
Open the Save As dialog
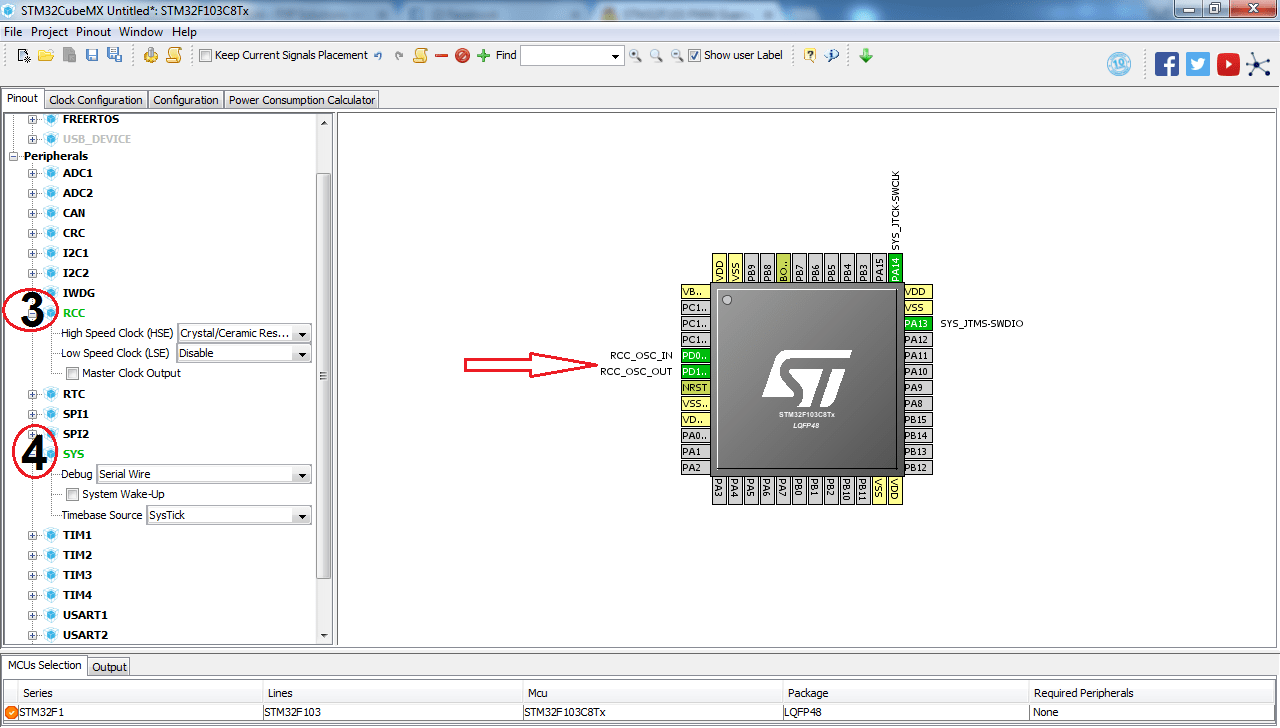[x=112, y=55]
